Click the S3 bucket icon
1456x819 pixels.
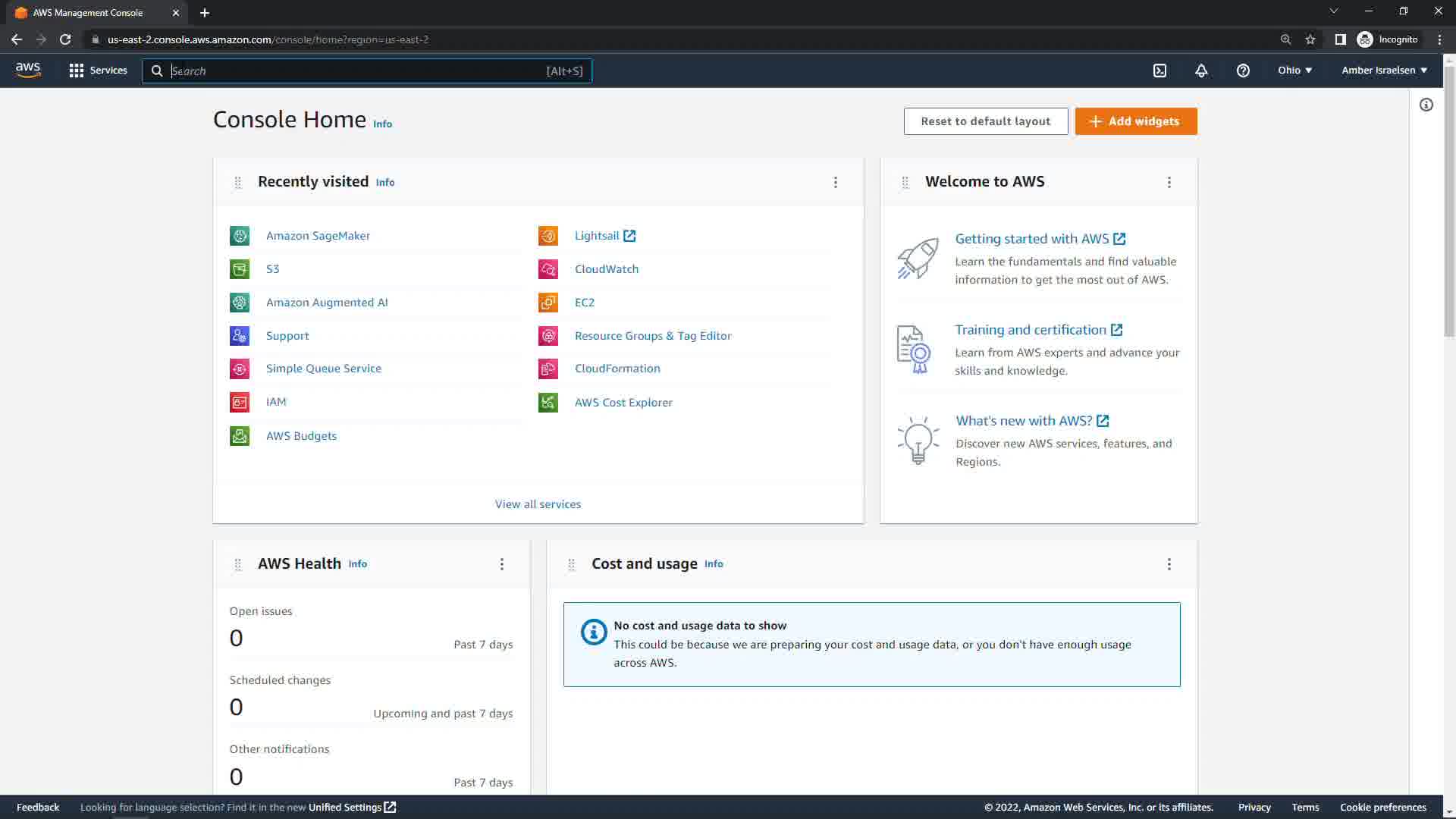coord(240,269)
